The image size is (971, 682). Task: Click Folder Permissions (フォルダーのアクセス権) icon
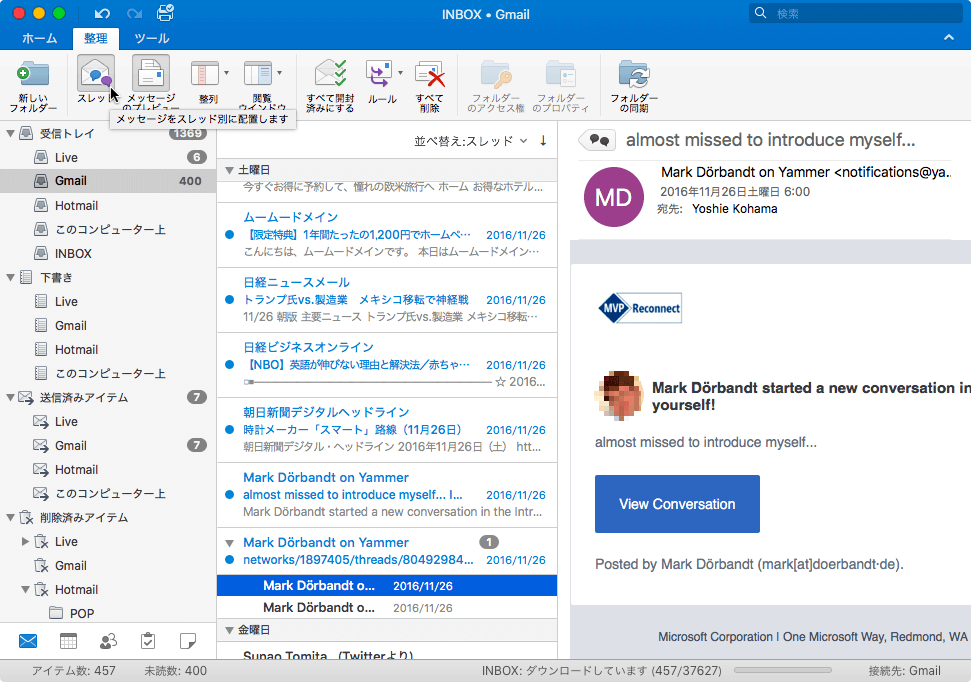(496, 74)
